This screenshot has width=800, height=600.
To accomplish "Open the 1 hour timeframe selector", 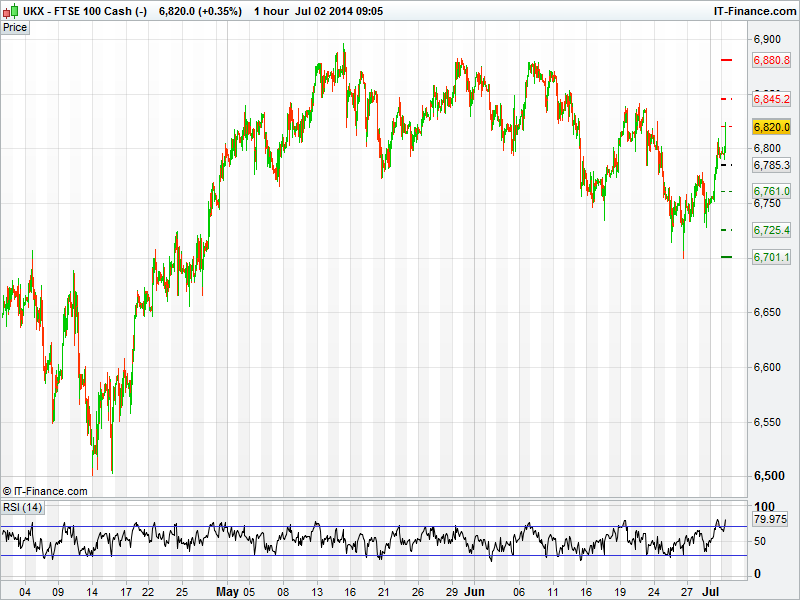I will click(271, 10).
